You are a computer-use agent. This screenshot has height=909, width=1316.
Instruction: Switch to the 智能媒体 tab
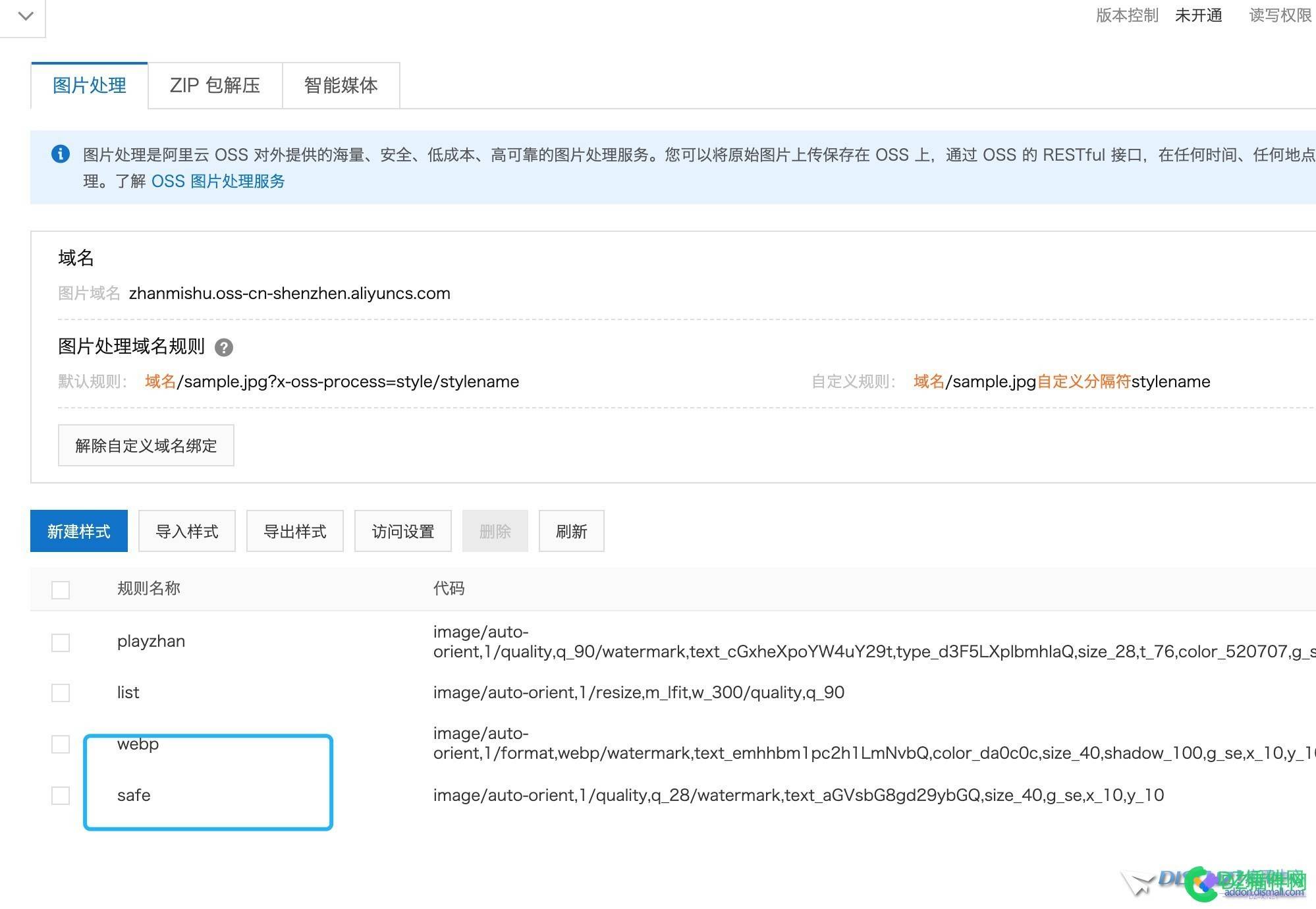coord(341,85)
